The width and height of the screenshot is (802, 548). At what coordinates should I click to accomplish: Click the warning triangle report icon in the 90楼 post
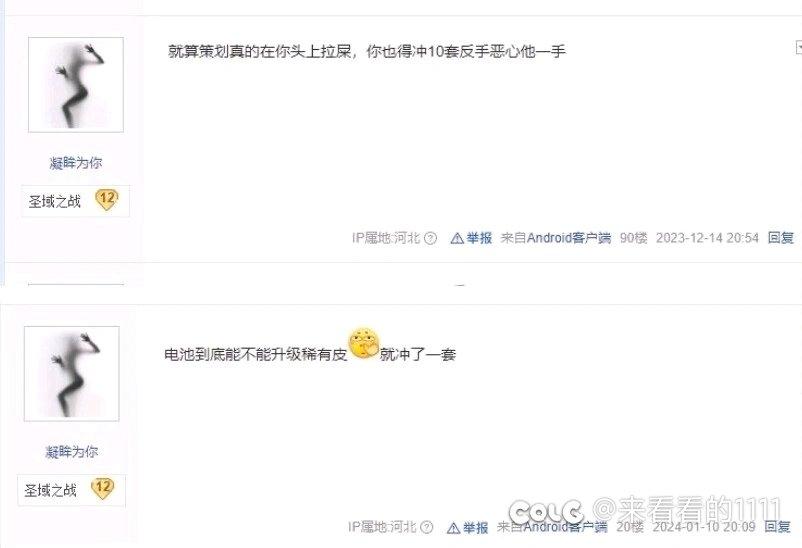pyautogui.click(x=457, y=238)
